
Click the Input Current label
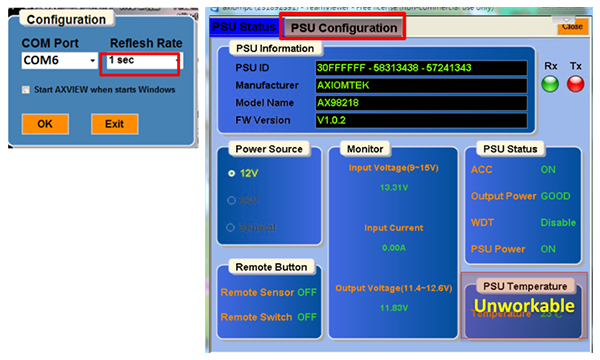394,228
